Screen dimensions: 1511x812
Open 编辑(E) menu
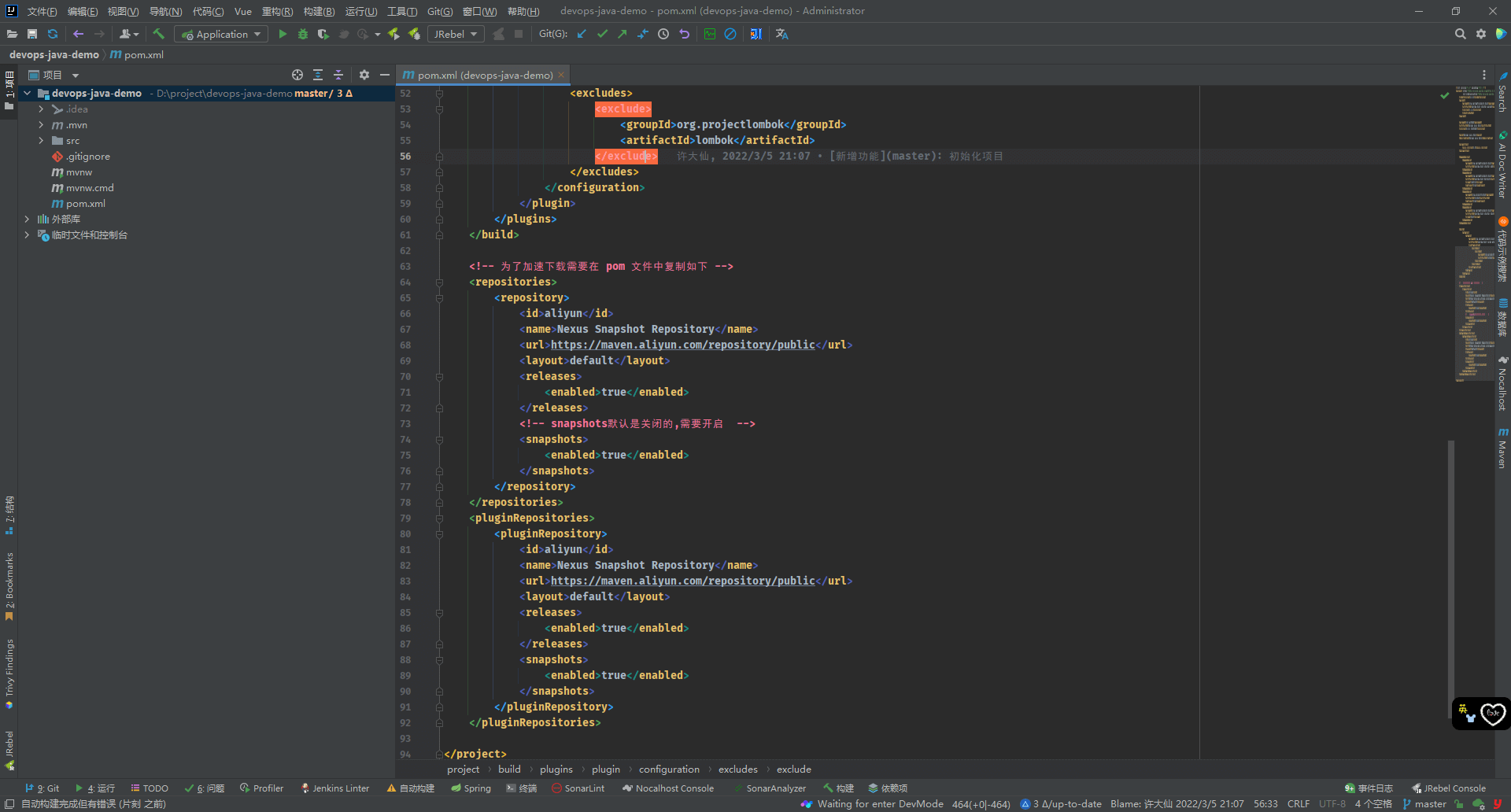pyautogui.click(x=83, y=11)
